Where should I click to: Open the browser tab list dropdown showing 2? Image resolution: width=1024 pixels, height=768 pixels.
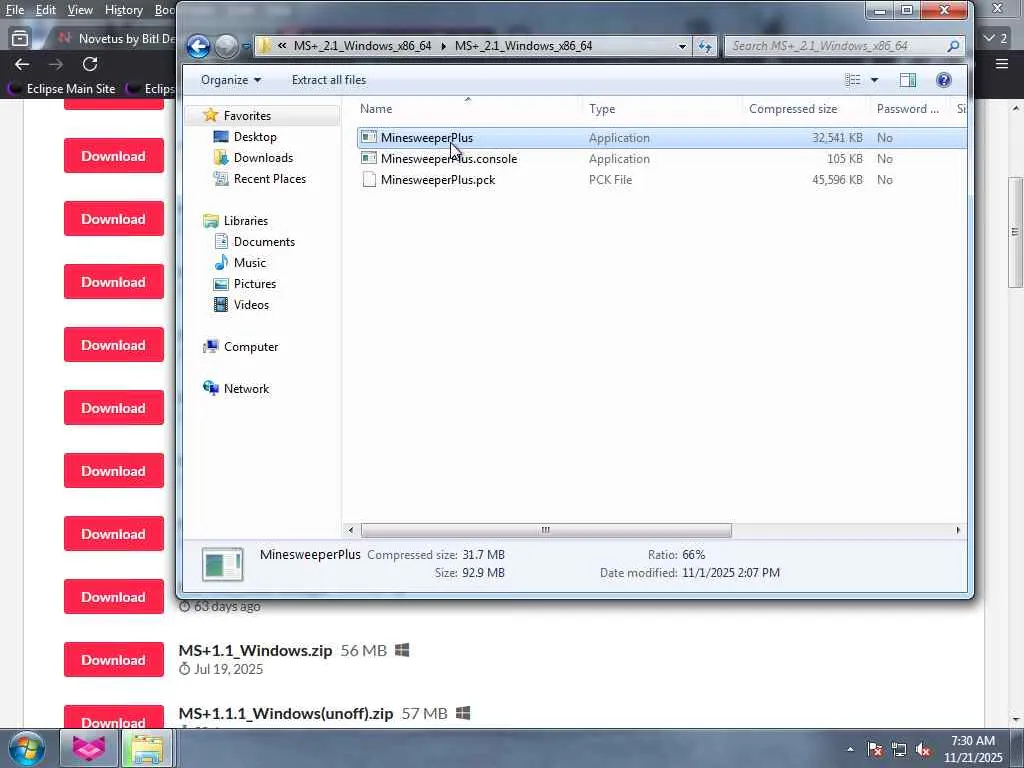(996, 38)
